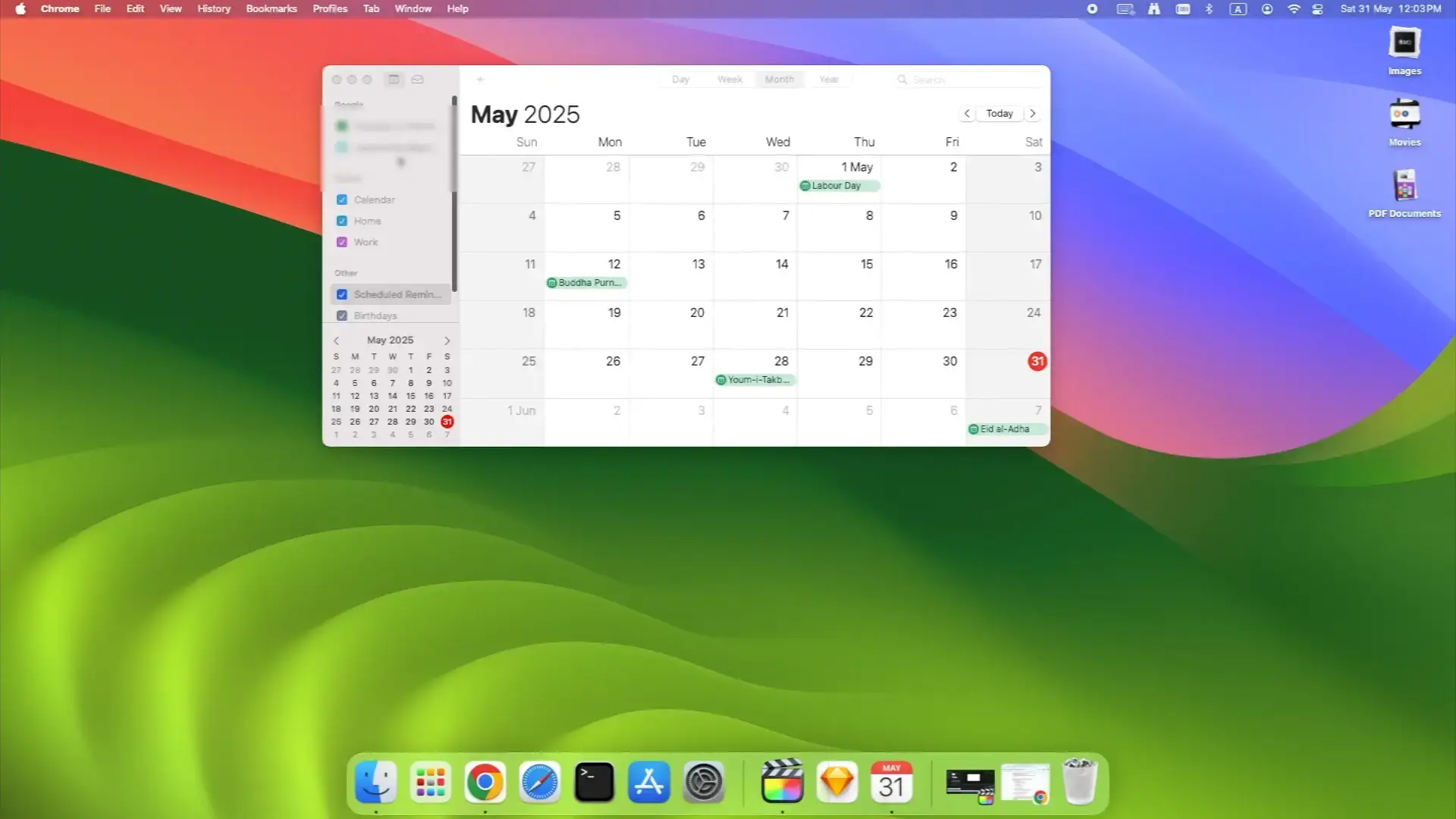This screenshot has width=1456, height=819.
Task: Open Control Center in the menu bar
Action: (1317, 9)
